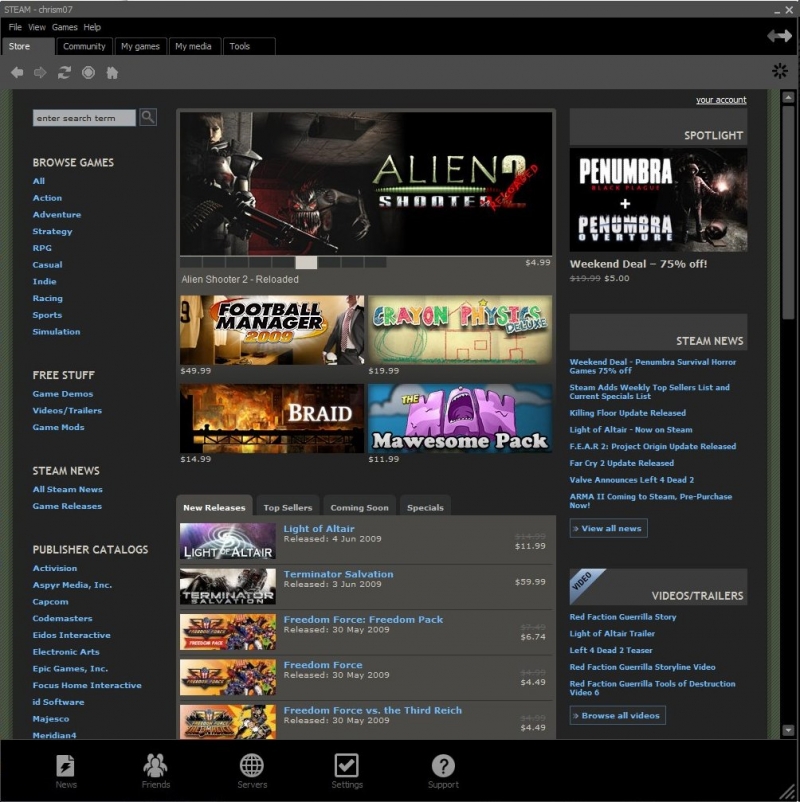Switch to the My games tab
The image size is (800, 802).
click(141, 46)
